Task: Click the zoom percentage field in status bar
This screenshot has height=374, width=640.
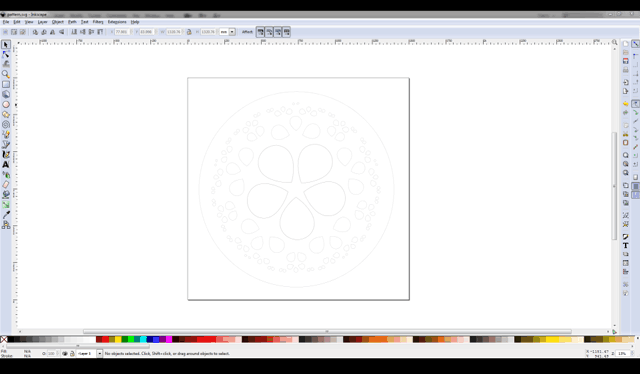Action: (622, 354)
